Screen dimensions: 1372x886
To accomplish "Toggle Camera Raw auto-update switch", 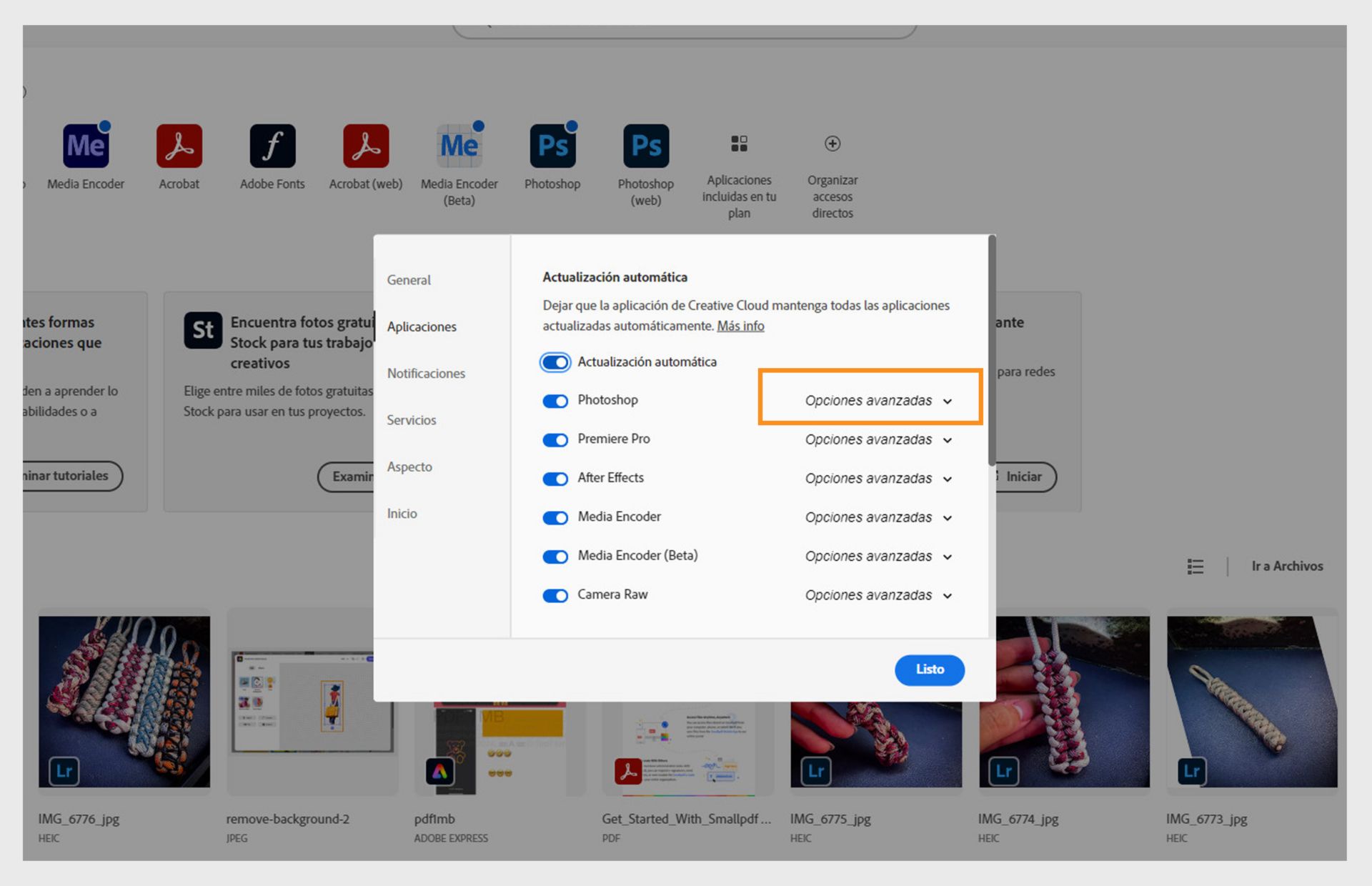I will click(x=555, y=596).
